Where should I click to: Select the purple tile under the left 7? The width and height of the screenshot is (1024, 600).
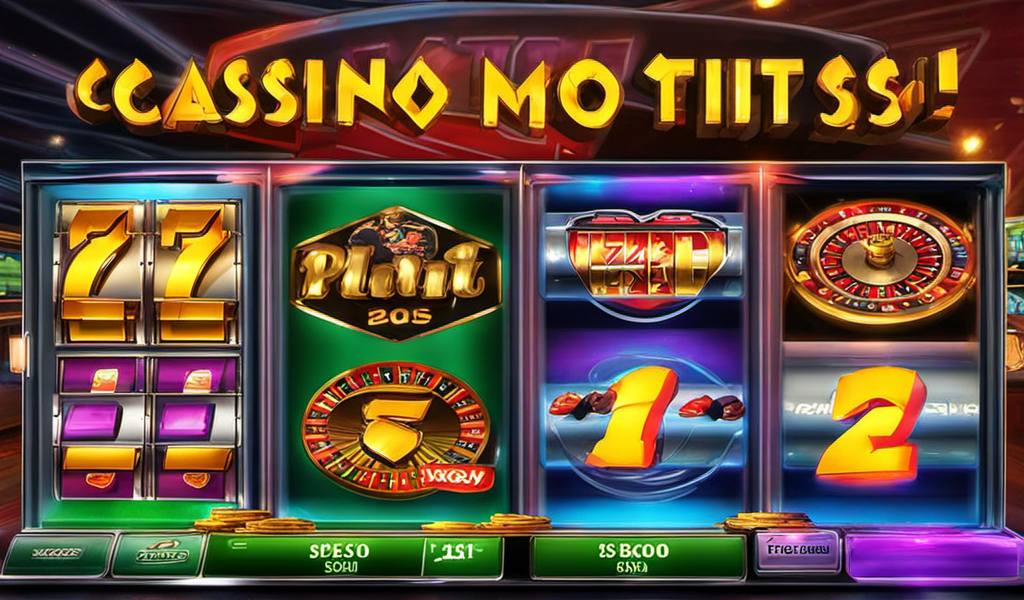(103, 376)
